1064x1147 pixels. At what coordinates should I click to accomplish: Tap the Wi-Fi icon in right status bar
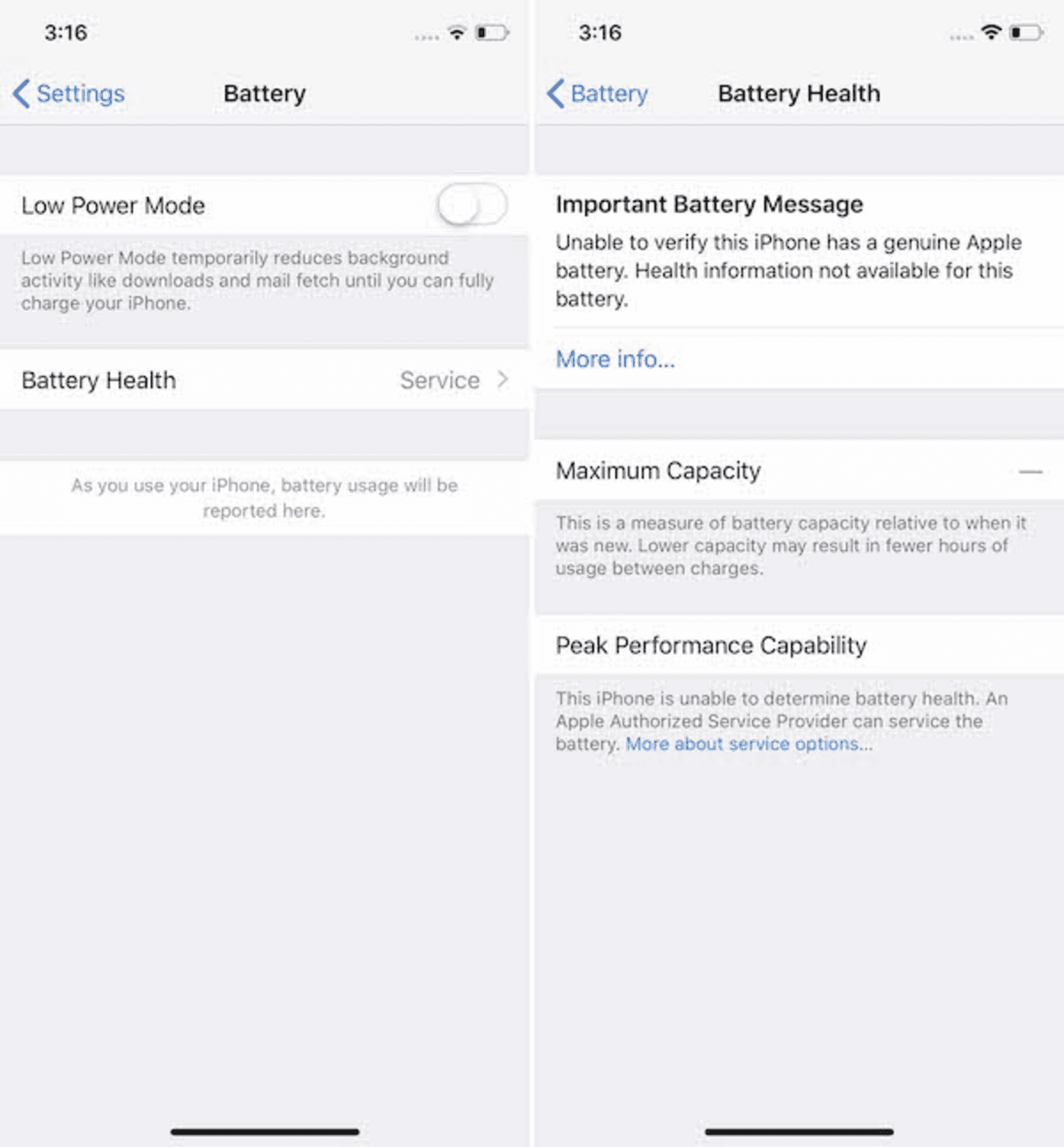(x=991, y=33)
